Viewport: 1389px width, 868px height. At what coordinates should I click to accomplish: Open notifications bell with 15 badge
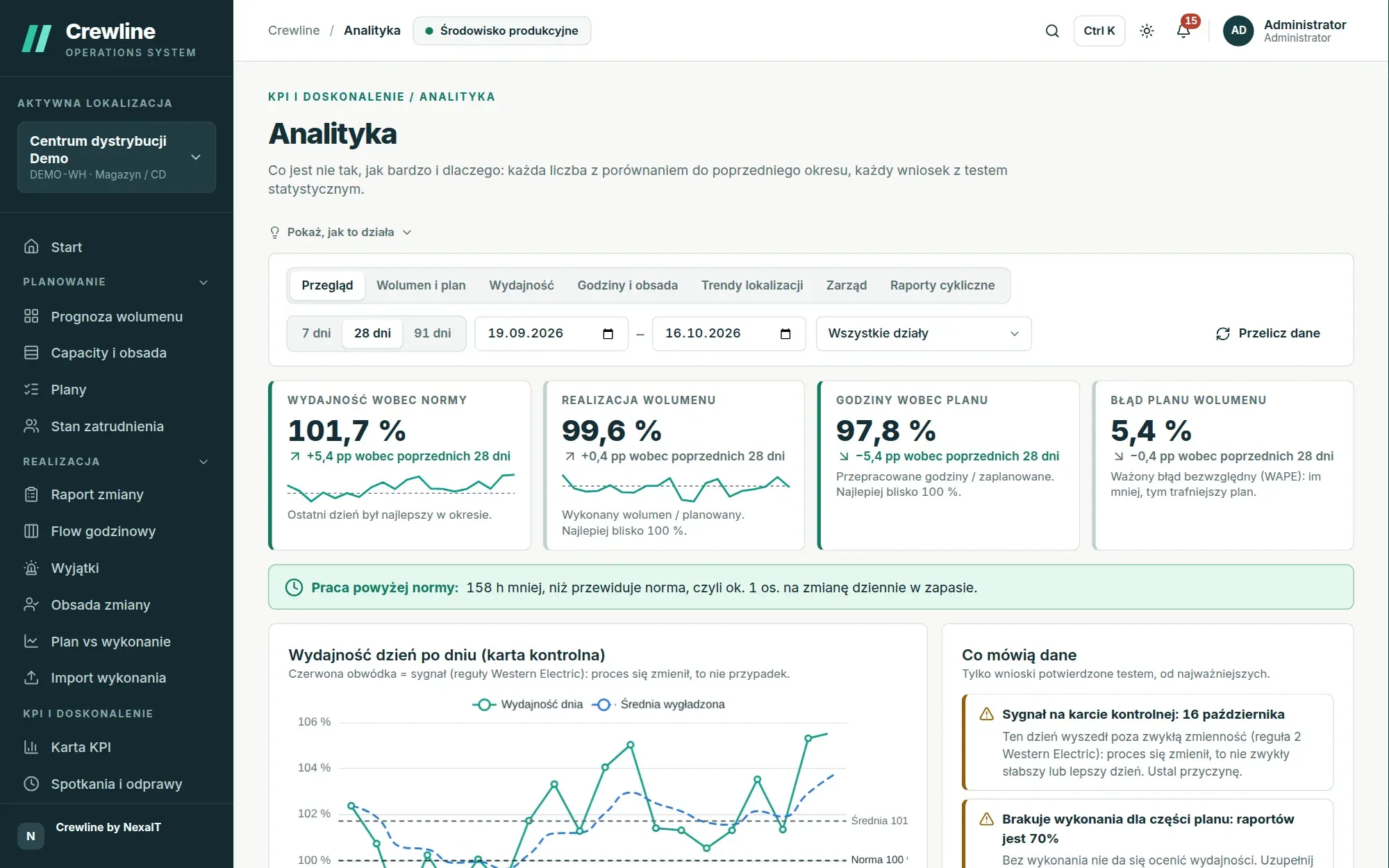[x=1184, y=31]
